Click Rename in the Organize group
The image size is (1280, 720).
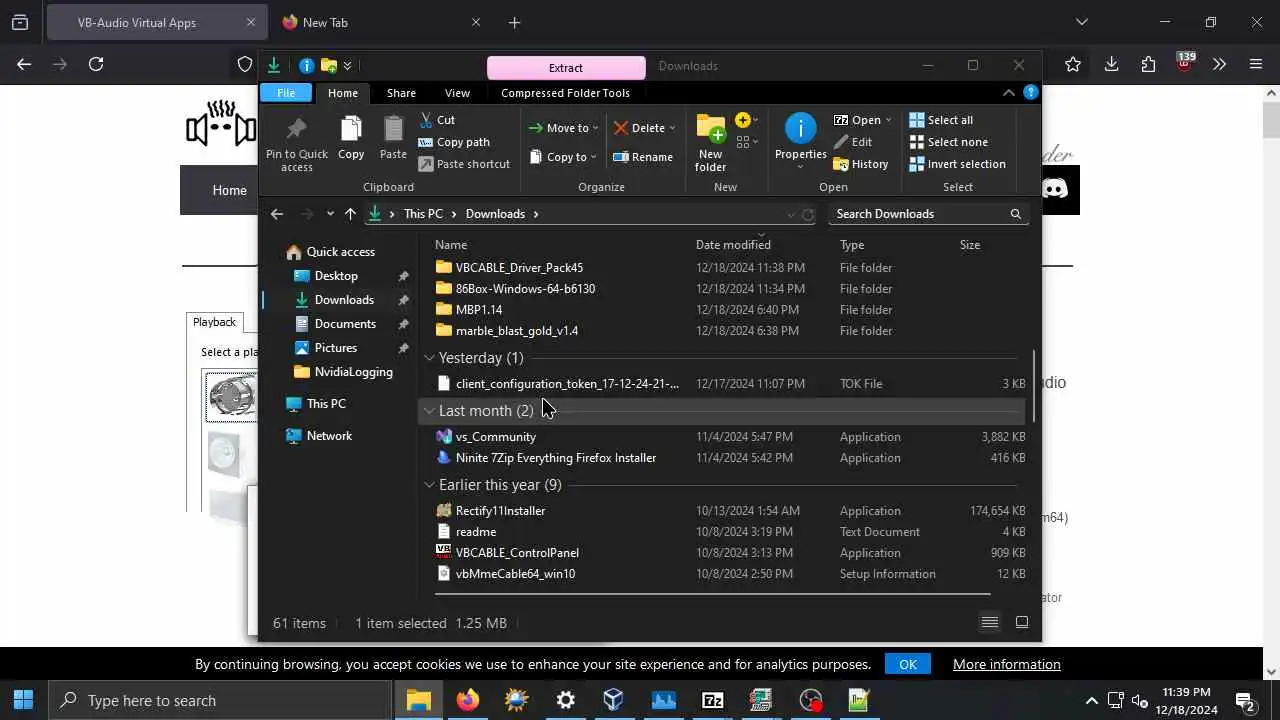click(643, 157)
